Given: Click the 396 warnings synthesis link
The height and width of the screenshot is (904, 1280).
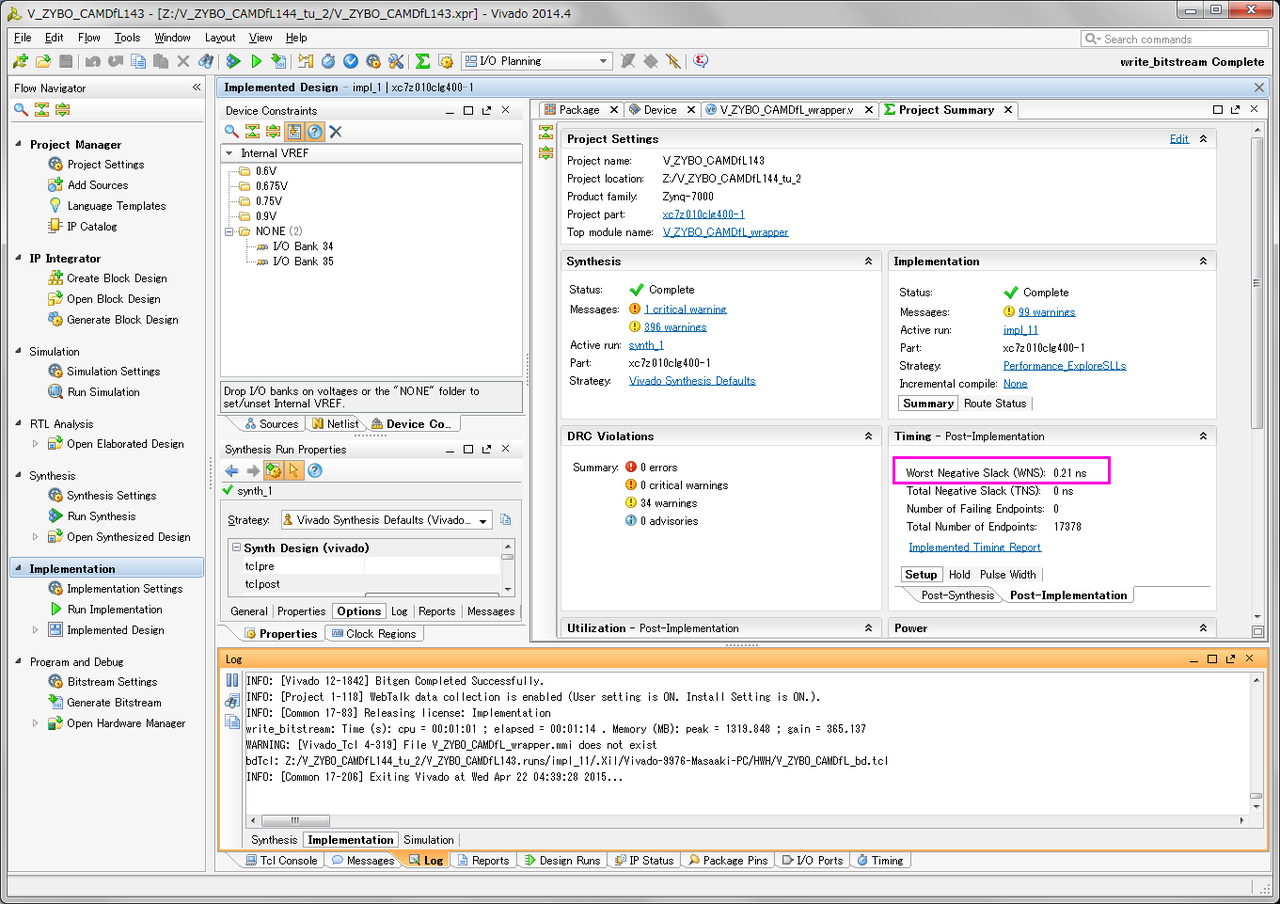Looking at the screenshot, I should click(x=675, y=327).
